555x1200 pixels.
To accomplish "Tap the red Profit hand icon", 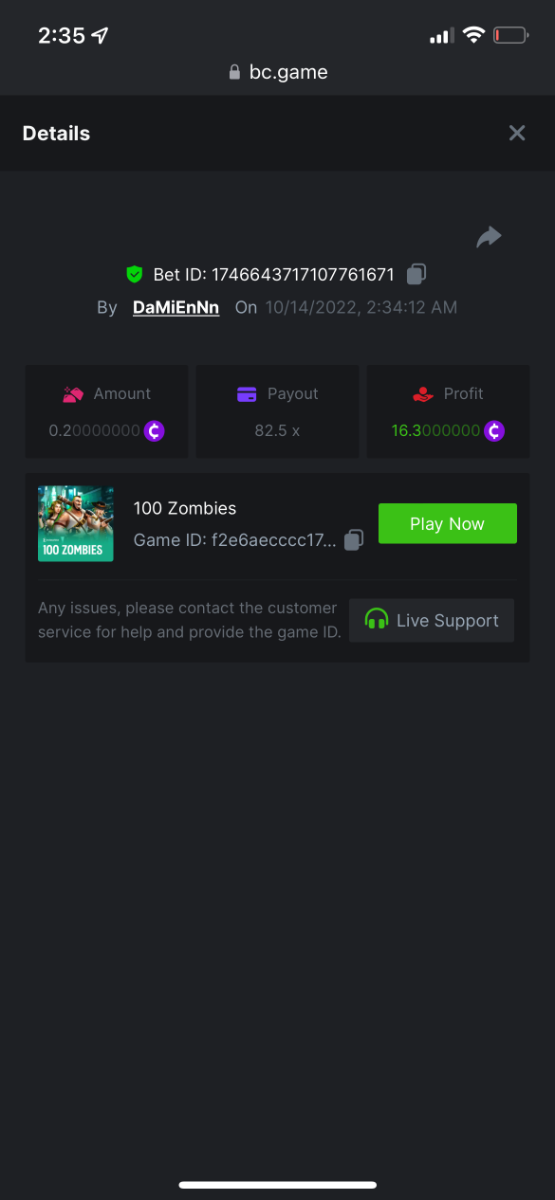I will (423, 394).
